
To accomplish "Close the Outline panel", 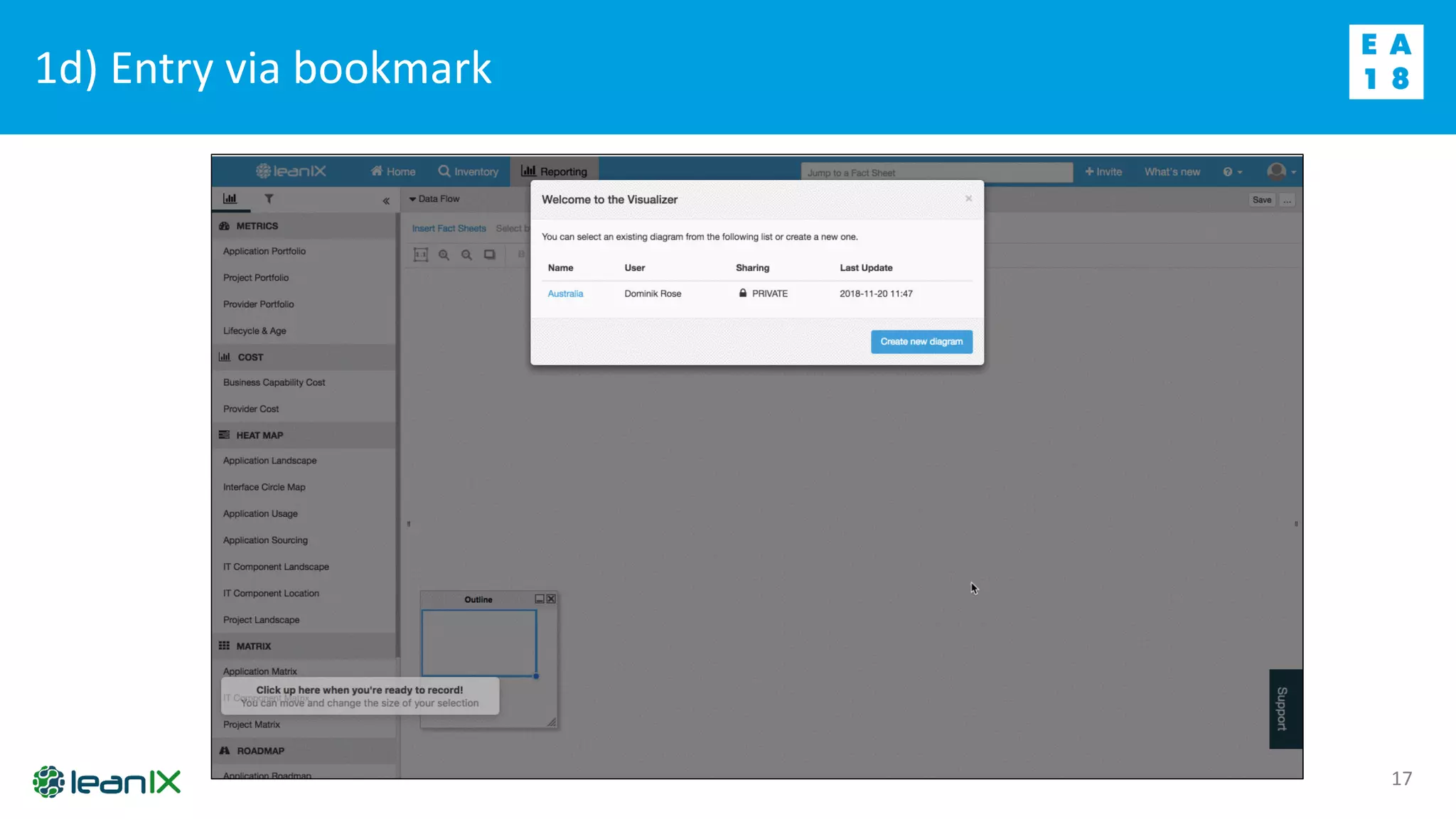I will click(551, 599).
